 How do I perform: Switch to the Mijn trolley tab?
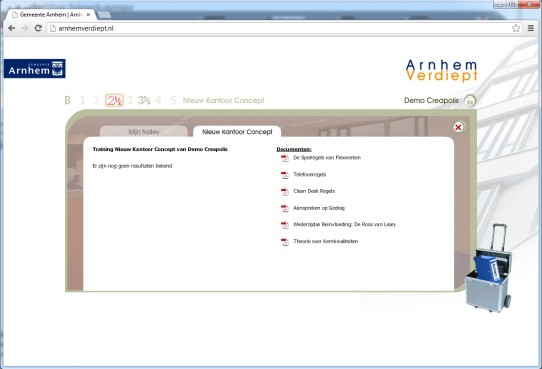144,132
